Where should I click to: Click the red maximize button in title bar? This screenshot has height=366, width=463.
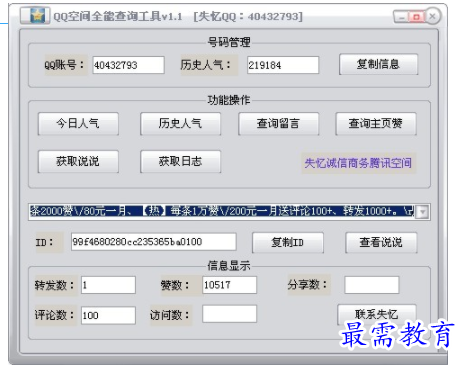click(x=416, y=17)
